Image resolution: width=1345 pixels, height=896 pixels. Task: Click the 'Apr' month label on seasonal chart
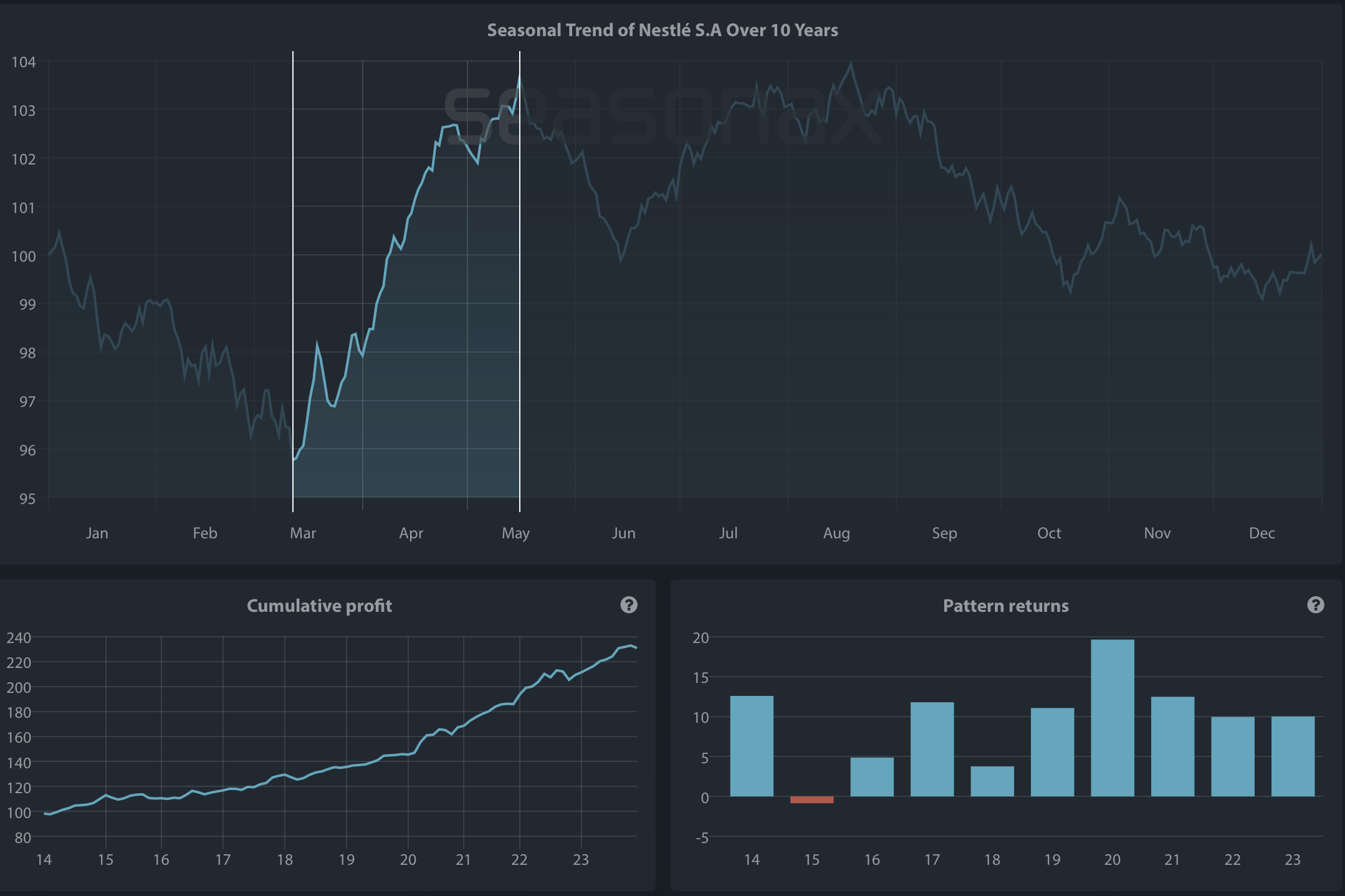(411, 533)
